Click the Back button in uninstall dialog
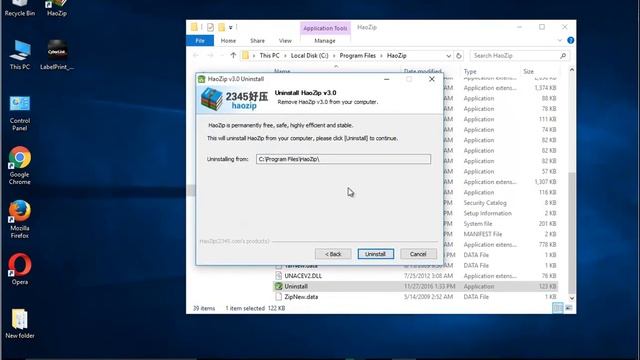Screen dimensions: 640x360 pyautogui.click(x=333, y=254)
